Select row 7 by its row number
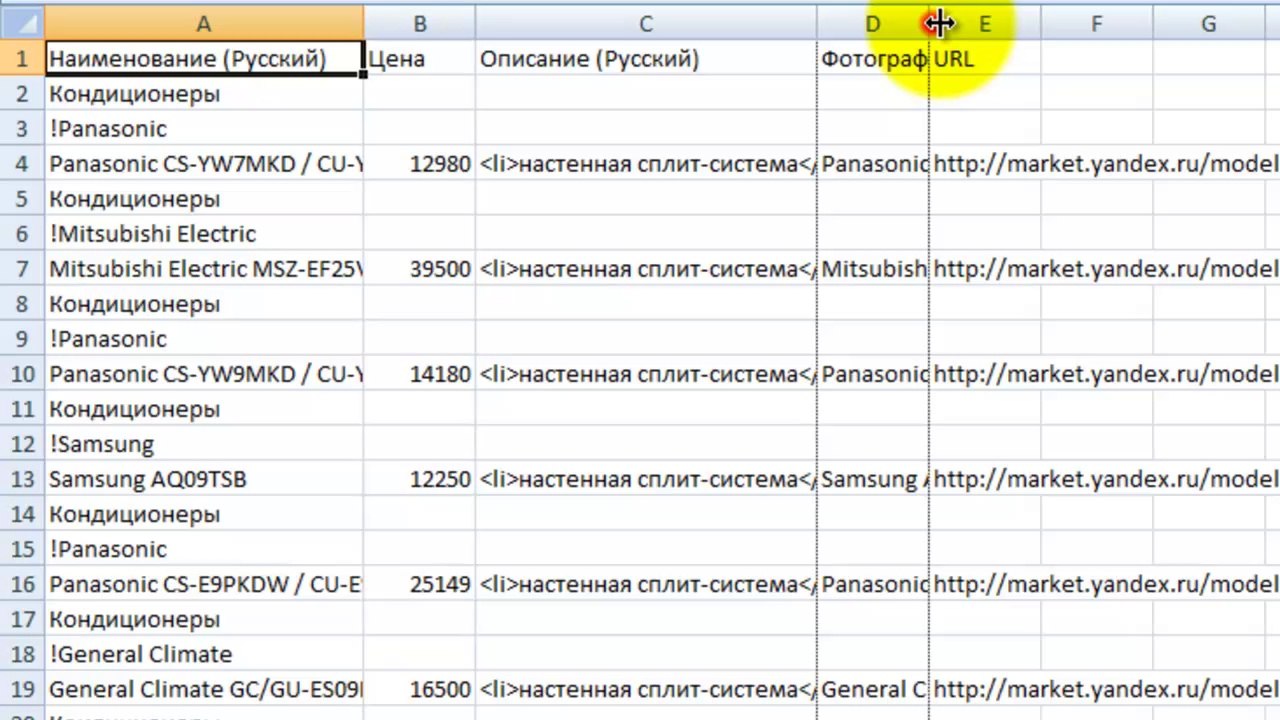The image size is (1280, 720). [x=22, y=269]
